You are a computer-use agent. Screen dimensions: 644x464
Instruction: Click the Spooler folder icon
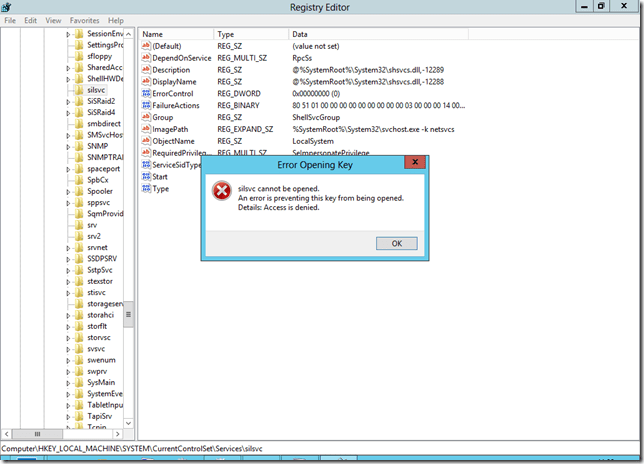click(x=79, y=191)
